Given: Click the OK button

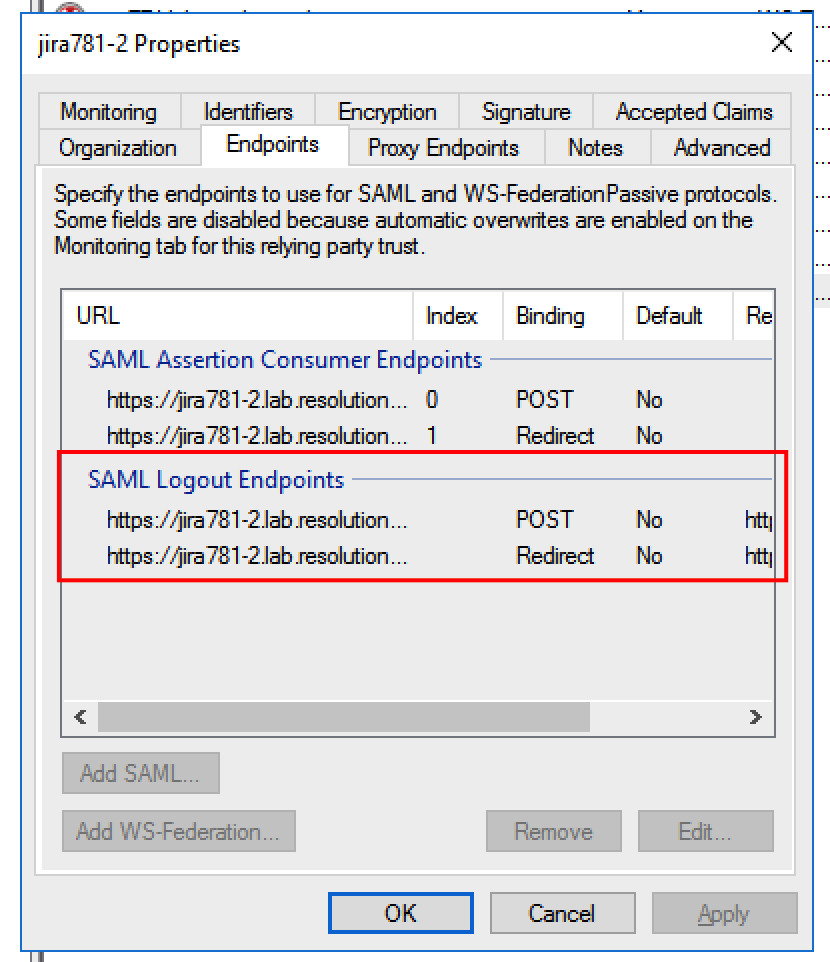Looking at the screenshot, I should [x=401, y=913].
